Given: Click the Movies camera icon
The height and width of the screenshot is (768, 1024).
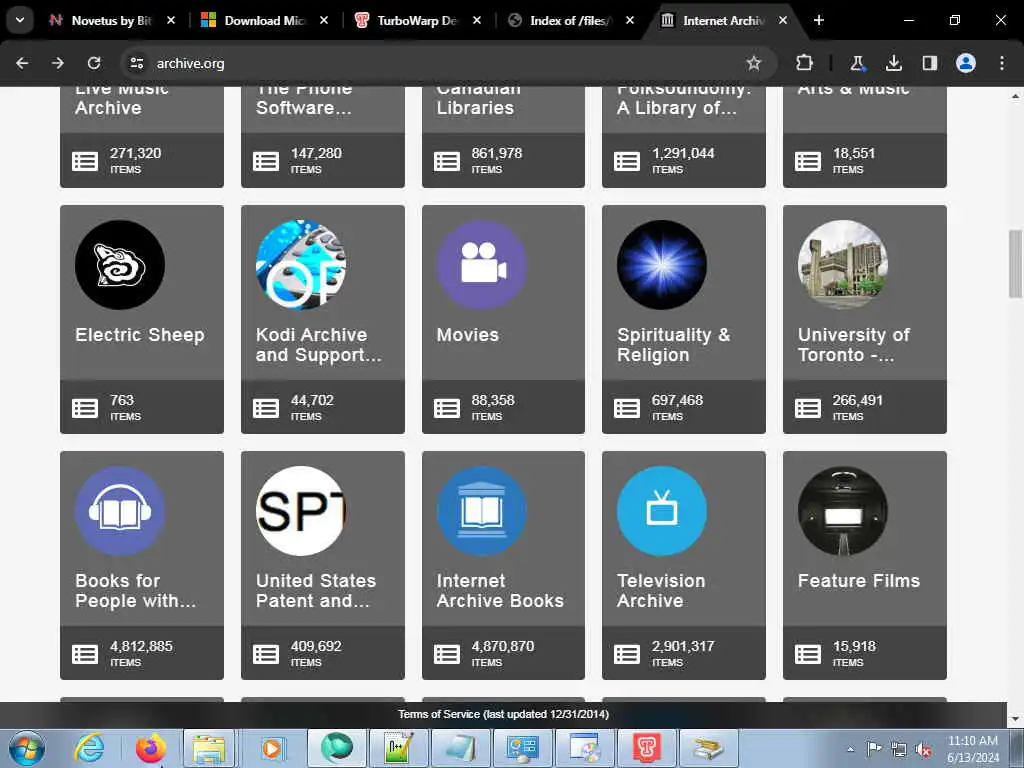Looking at the screenshot, I should pos(482,264).
